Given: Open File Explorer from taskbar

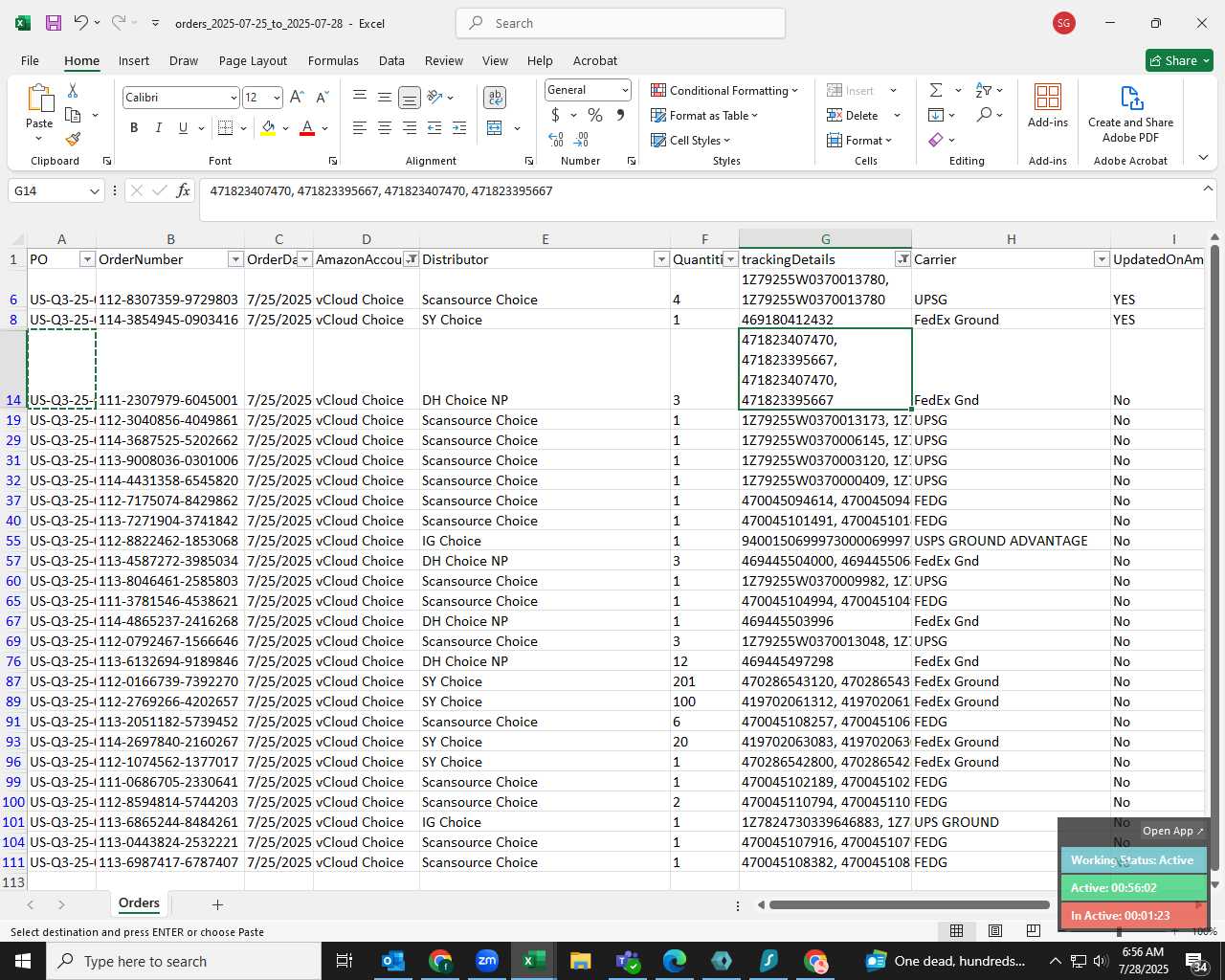Looking at the screenshot, I should coord(580,961).
